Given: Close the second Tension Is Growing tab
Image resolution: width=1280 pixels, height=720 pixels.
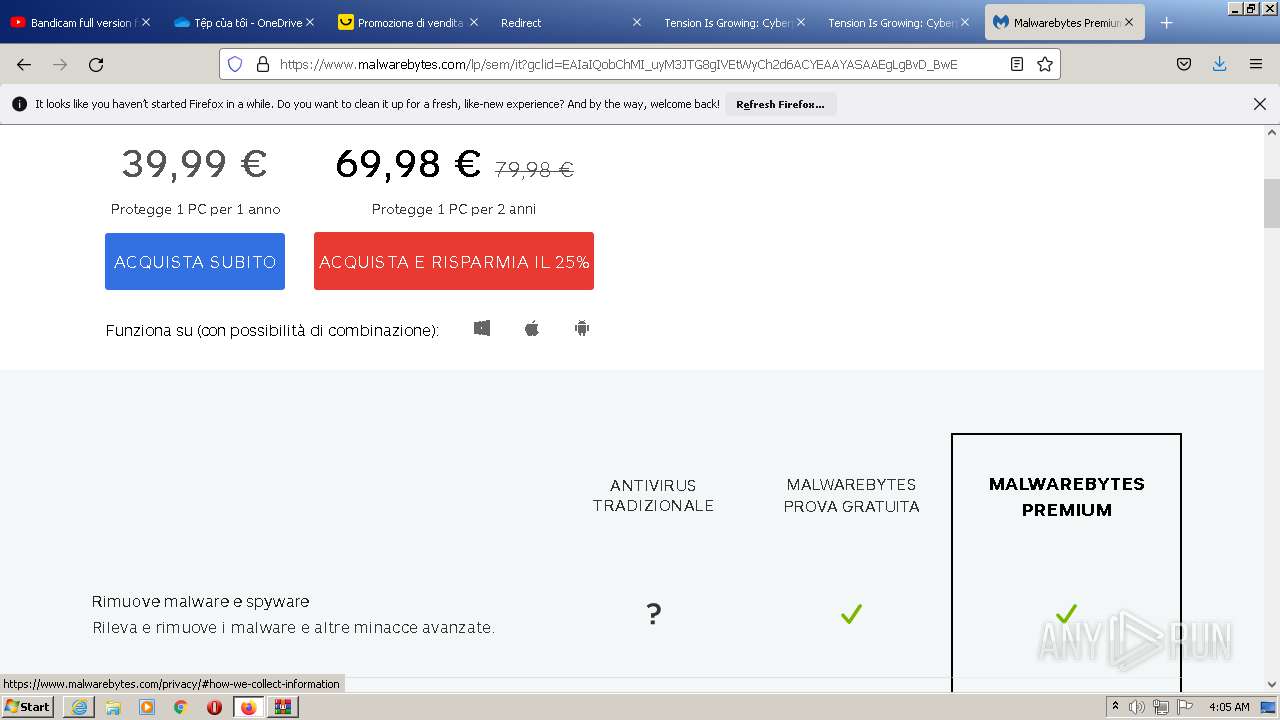Looking at the screenshot, I should (x=965, y=22).
